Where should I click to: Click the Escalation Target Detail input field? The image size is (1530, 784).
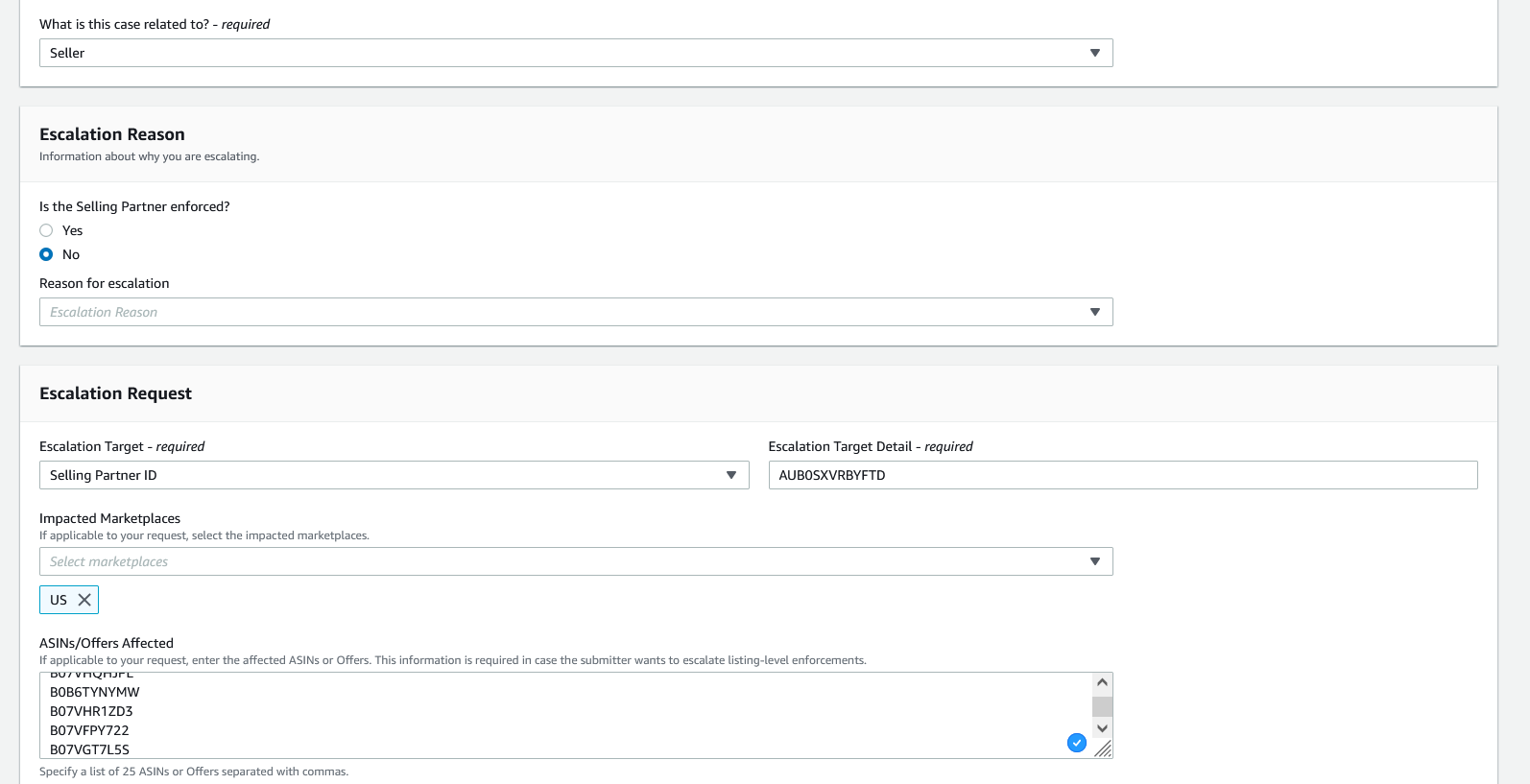point(1123,475)
